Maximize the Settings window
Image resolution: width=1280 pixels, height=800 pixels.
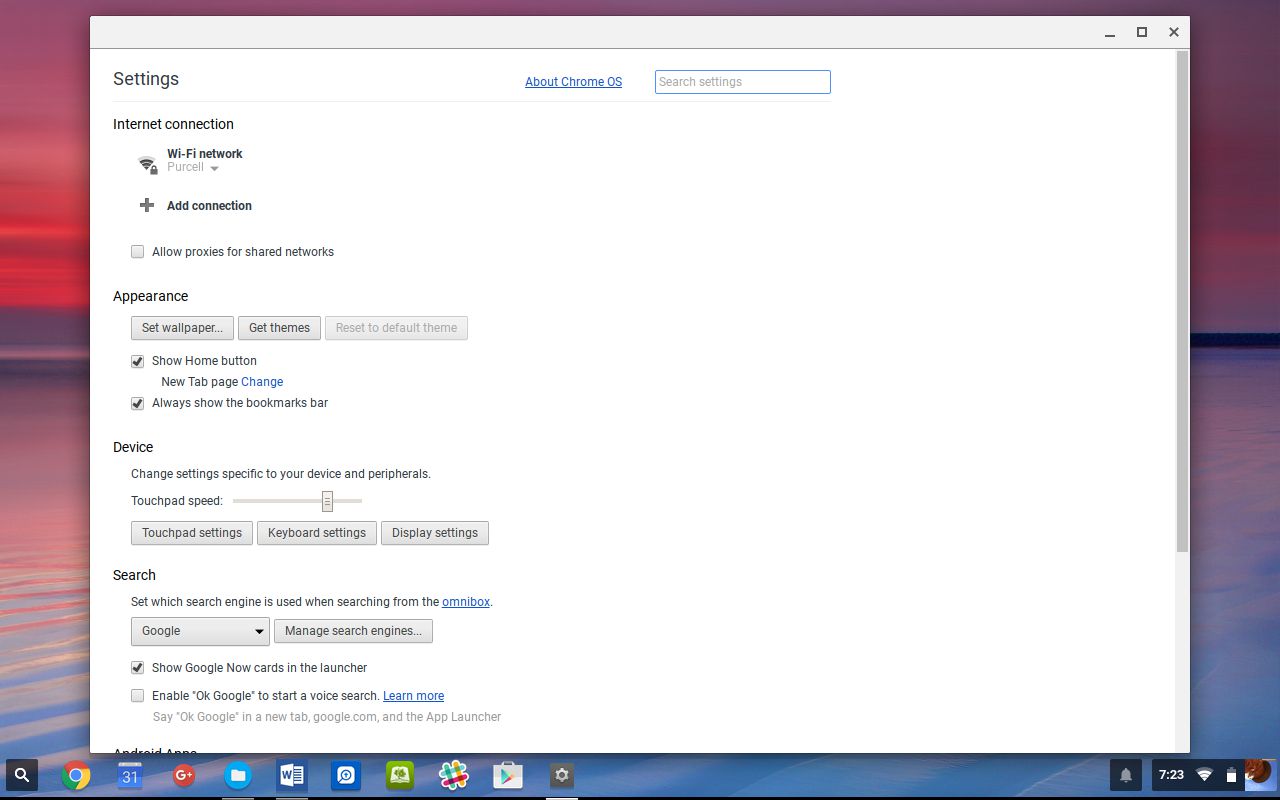[1142, 32]
